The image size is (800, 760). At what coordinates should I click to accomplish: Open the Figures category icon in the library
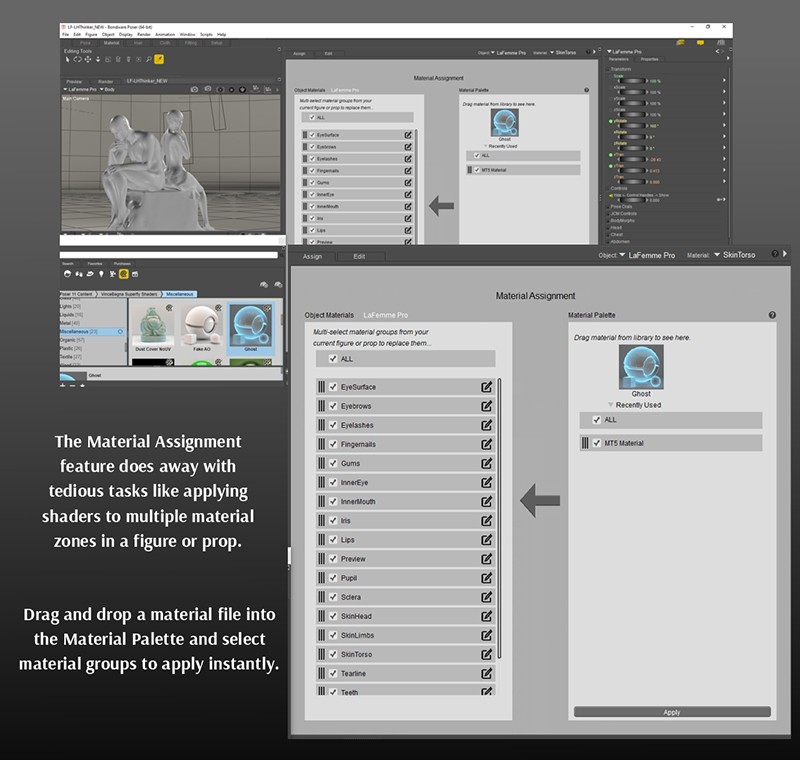67,274
